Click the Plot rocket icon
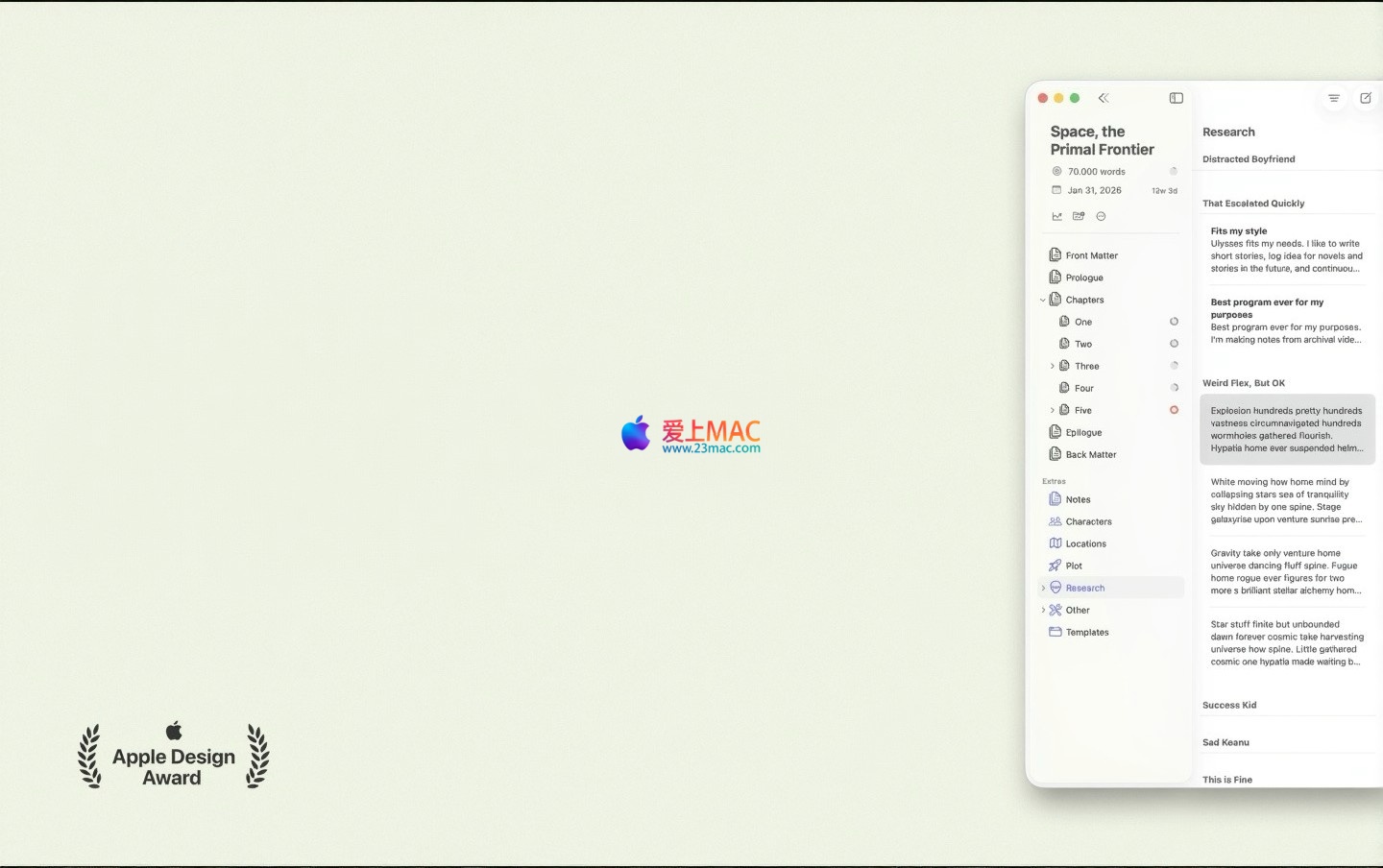 click(x=1055, y=566)
